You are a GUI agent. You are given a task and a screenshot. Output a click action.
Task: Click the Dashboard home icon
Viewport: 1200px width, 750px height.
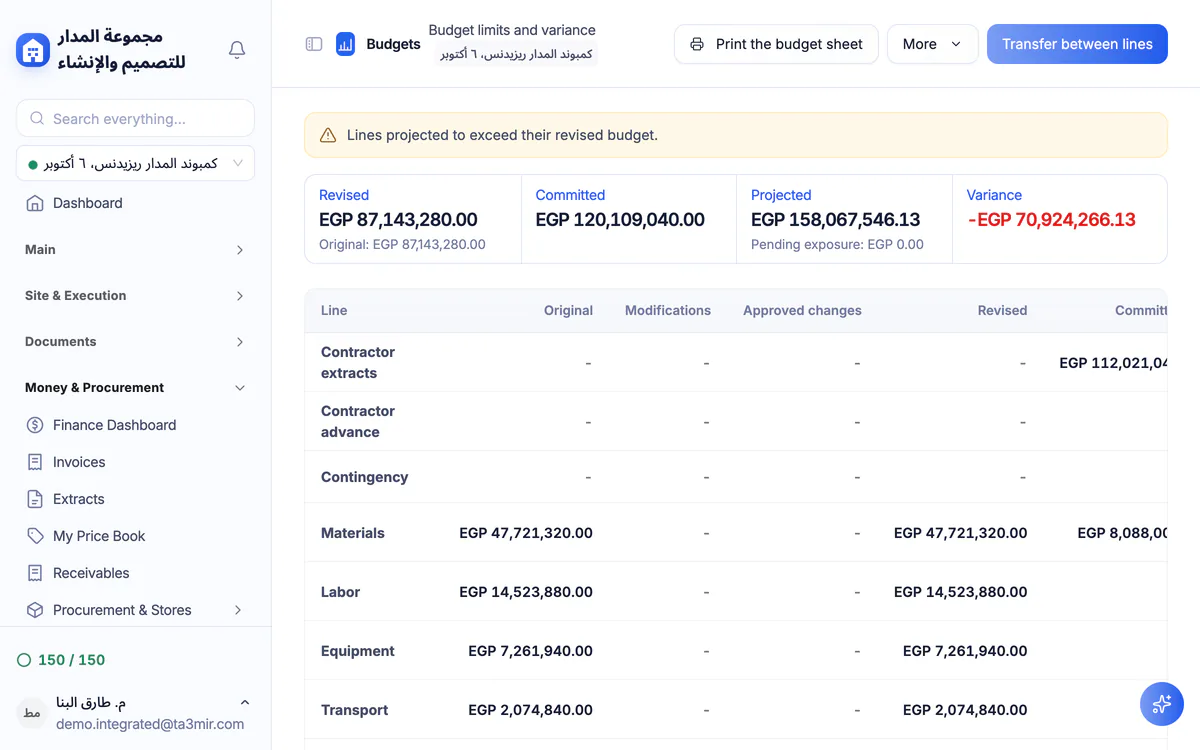point(35,203)
